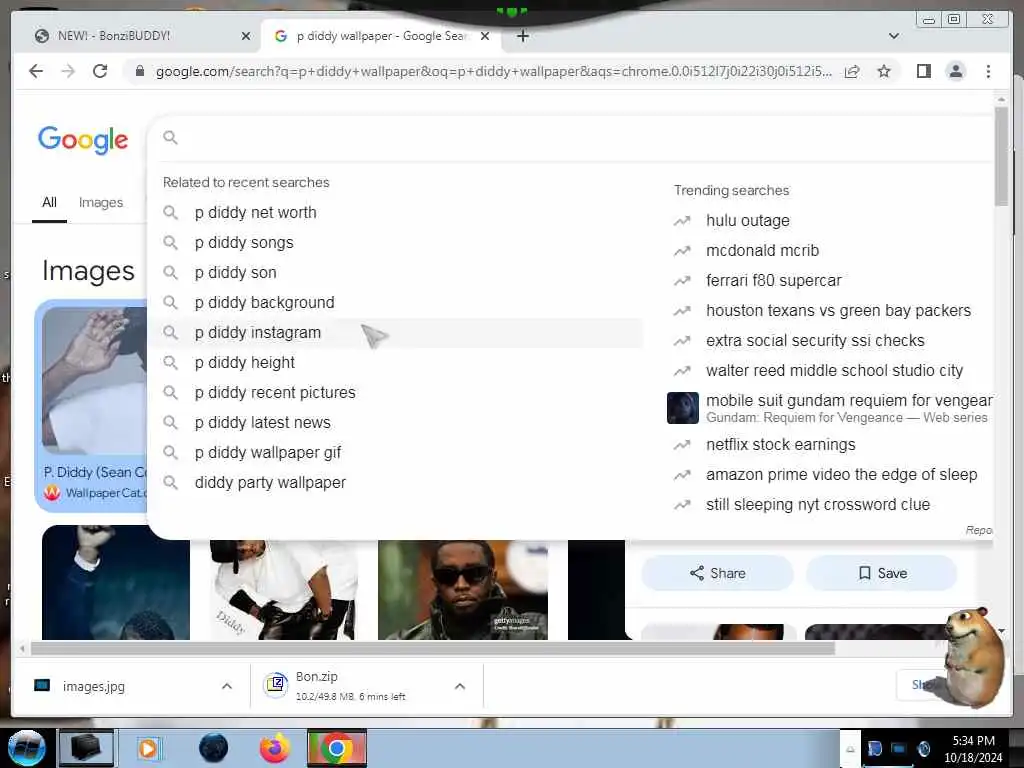Click the Bon.zip download item

pyautogui.click(x=349, y=686)
